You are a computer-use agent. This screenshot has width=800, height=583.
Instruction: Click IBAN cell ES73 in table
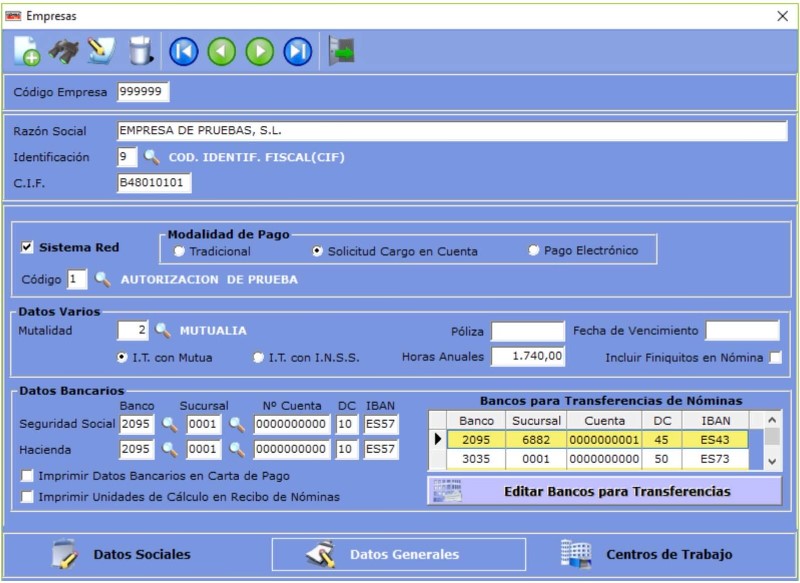coord(715,459)
